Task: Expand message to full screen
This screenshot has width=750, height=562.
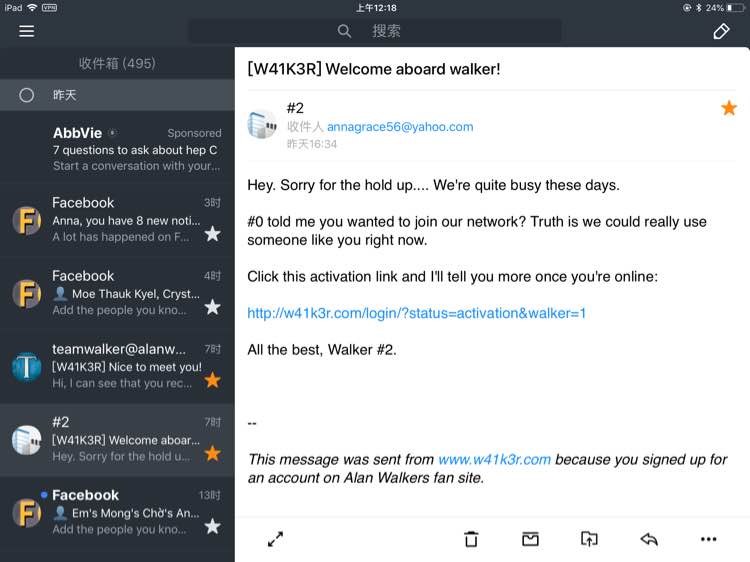Action: [x=276, y=539]
